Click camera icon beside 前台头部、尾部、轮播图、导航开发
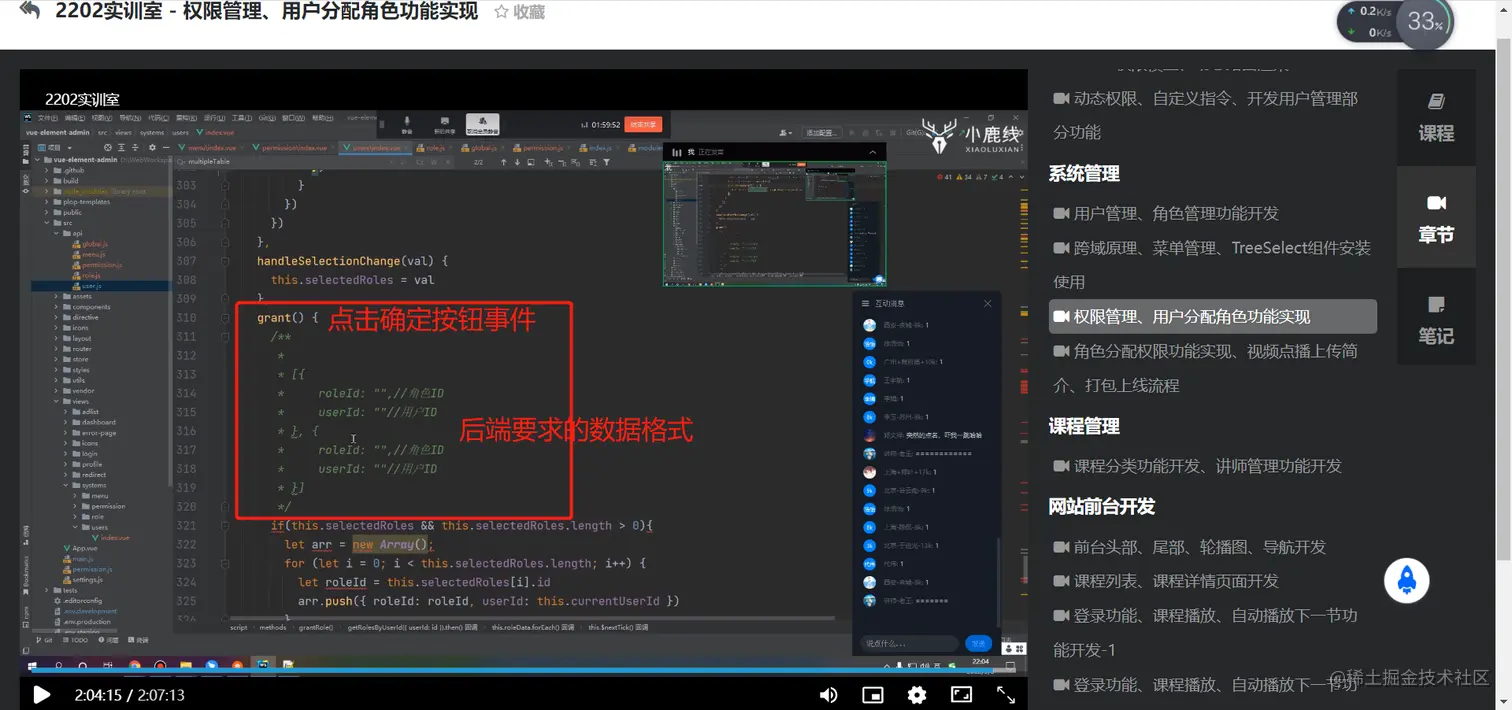The image size is (1512, 710). tap(1061, 547)
